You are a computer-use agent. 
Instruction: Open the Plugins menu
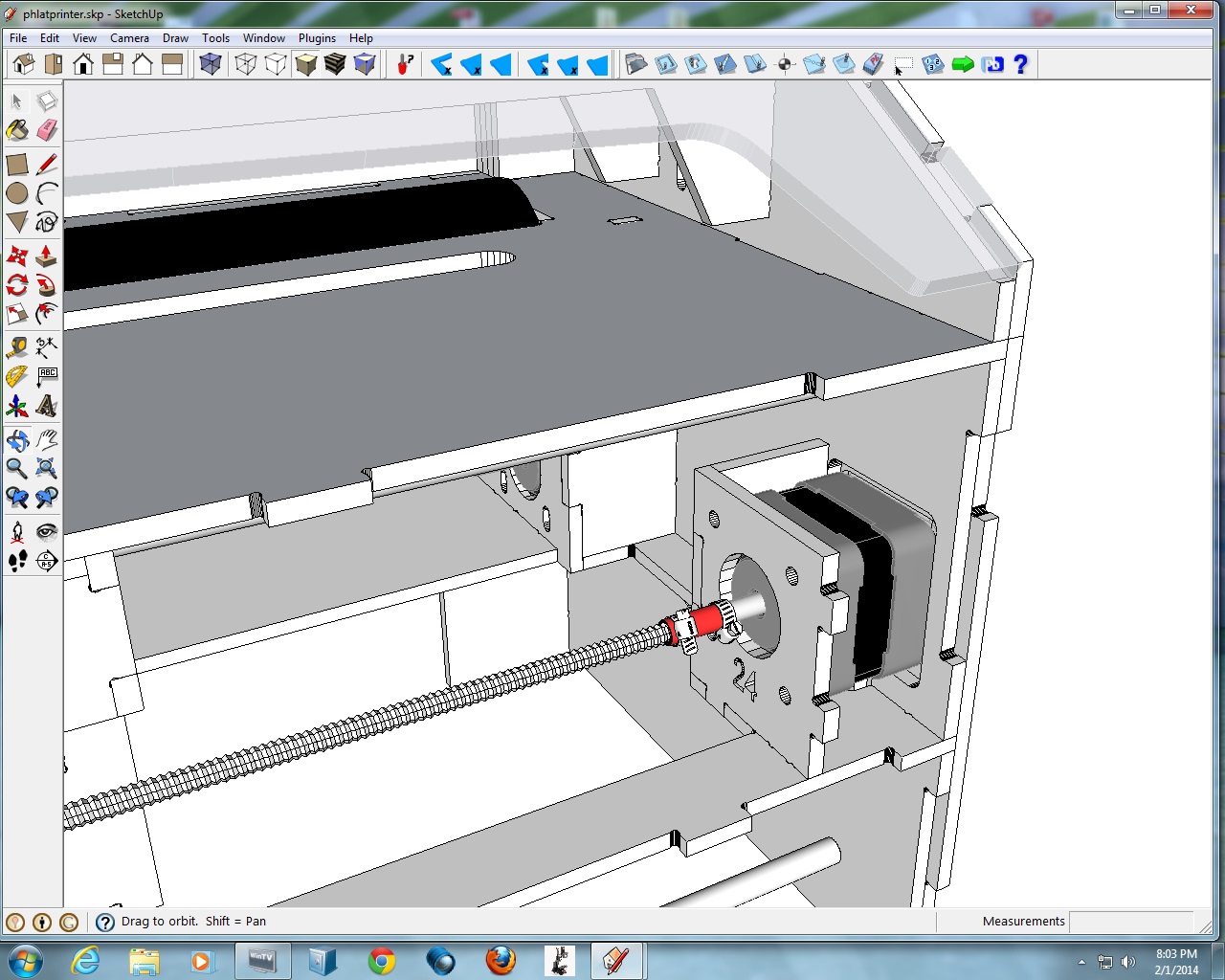pyautogui.click(x=317, y=38)
